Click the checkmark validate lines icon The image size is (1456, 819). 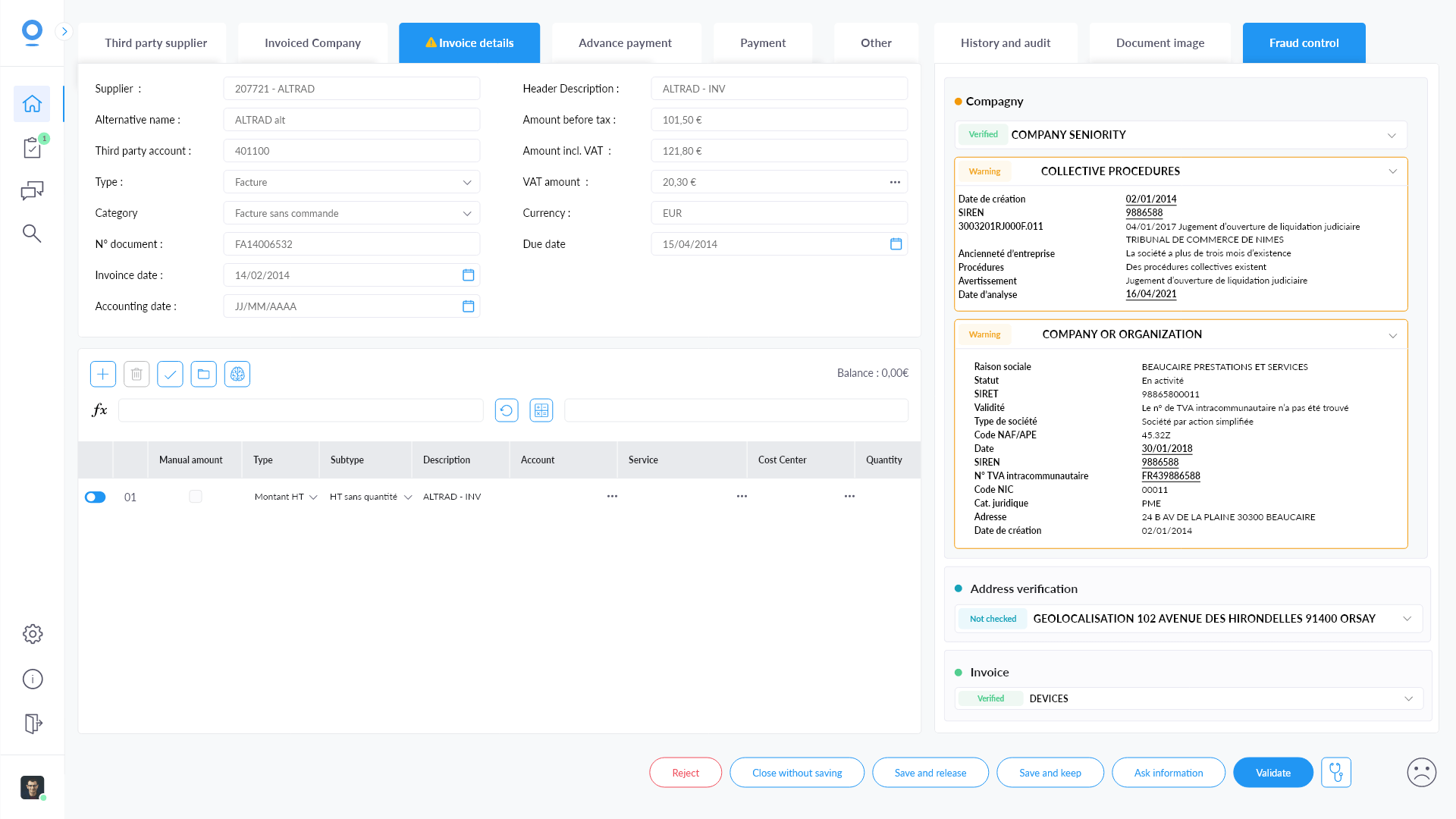point(170,374)
